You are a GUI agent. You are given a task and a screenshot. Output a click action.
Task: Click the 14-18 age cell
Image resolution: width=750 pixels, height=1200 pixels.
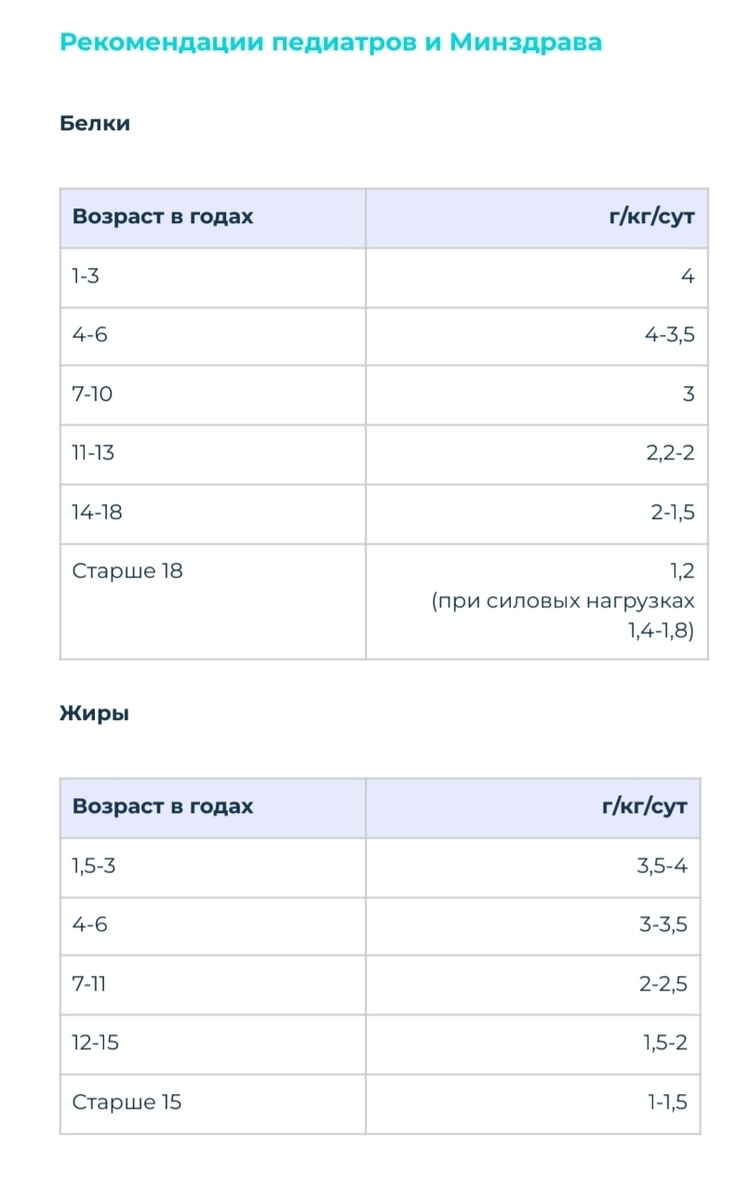coord(97,512)
